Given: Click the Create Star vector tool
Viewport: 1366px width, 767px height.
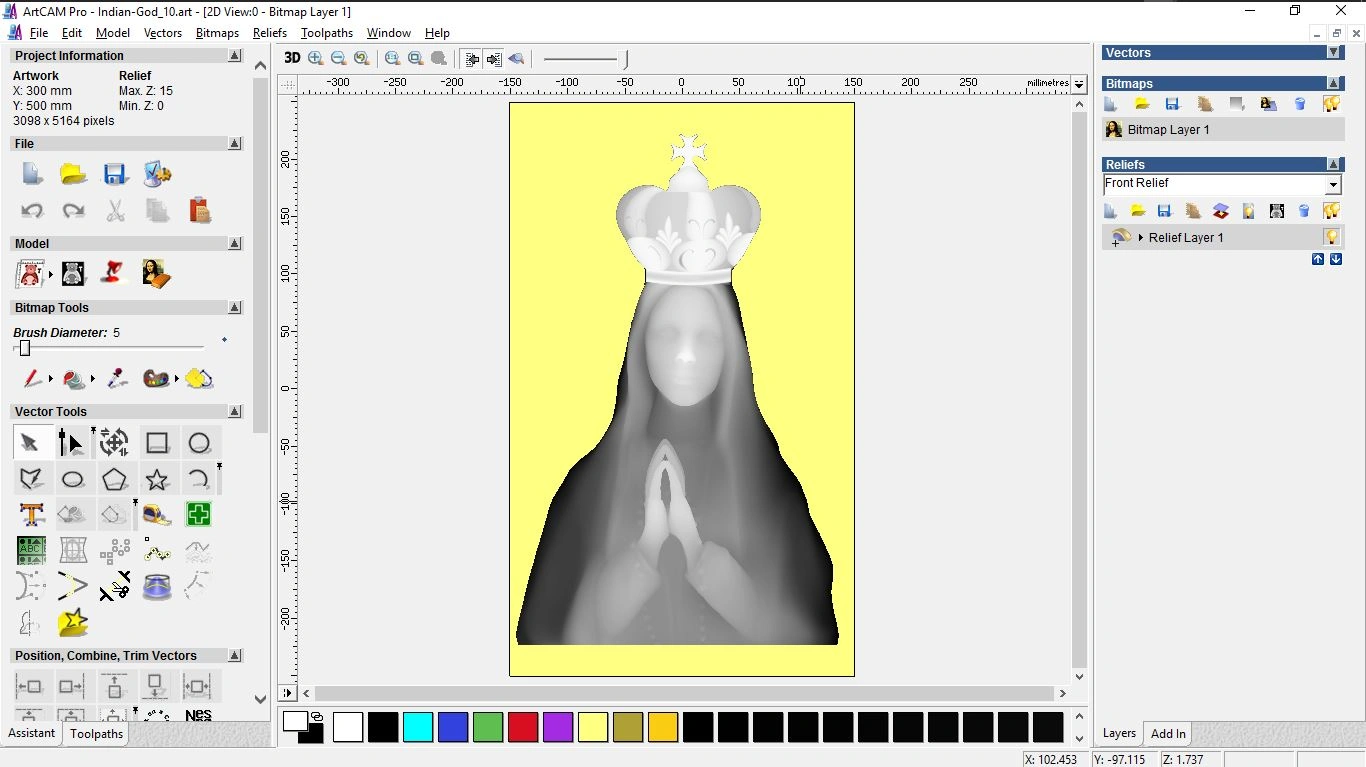Looking at the screenshot, I should [157, 479].
